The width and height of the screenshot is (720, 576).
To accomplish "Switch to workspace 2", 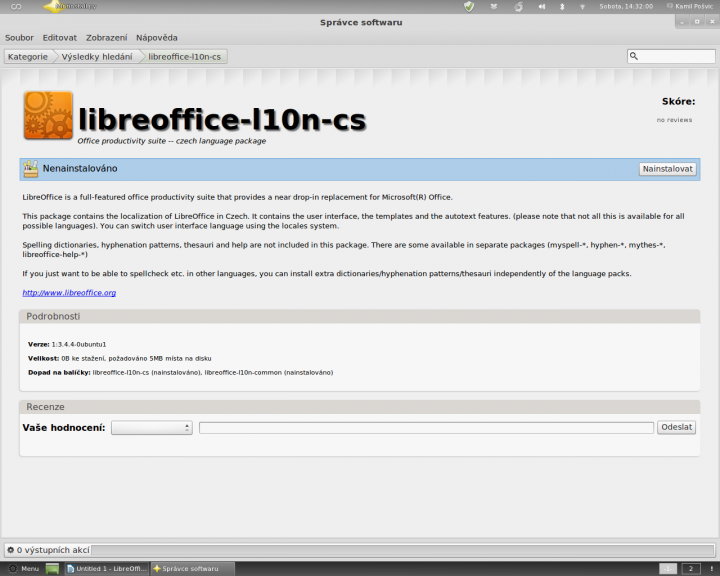I will coord(691,569).
